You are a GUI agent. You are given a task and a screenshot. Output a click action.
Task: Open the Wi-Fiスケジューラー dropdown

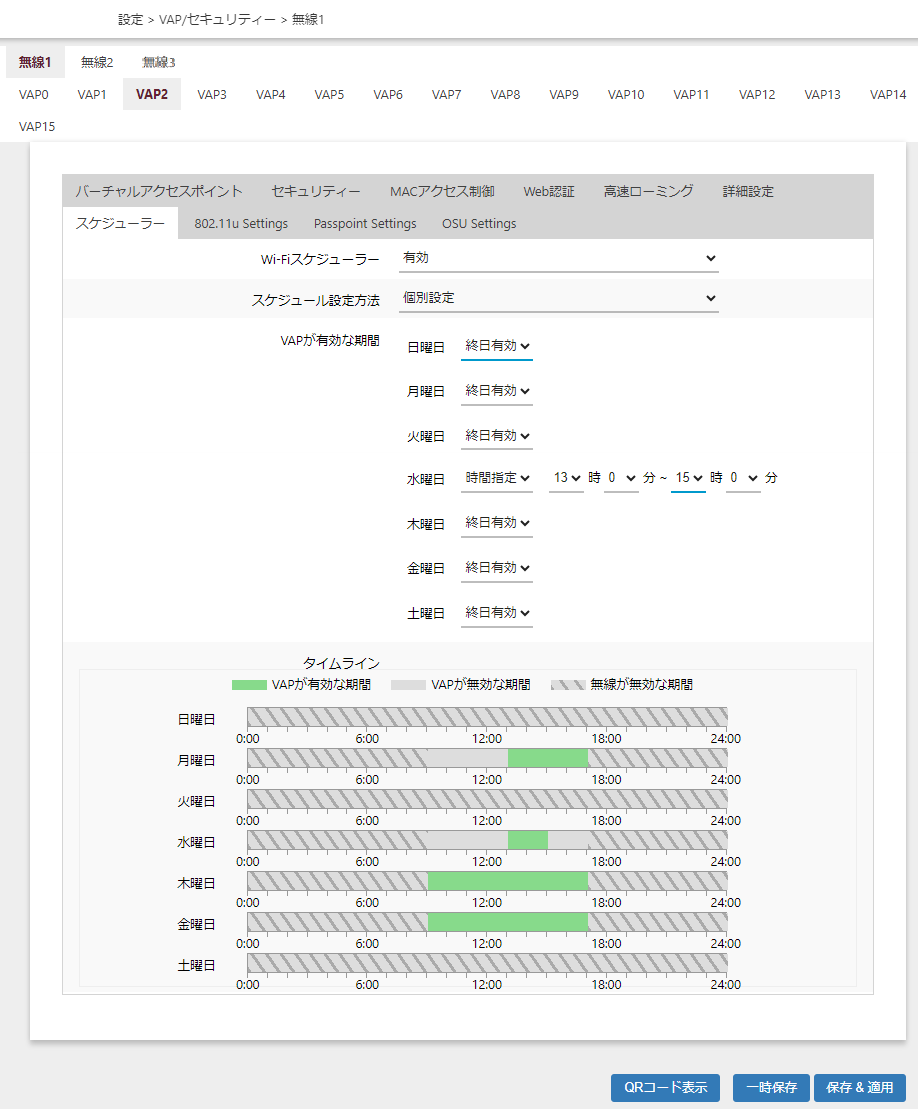[558, 258]
